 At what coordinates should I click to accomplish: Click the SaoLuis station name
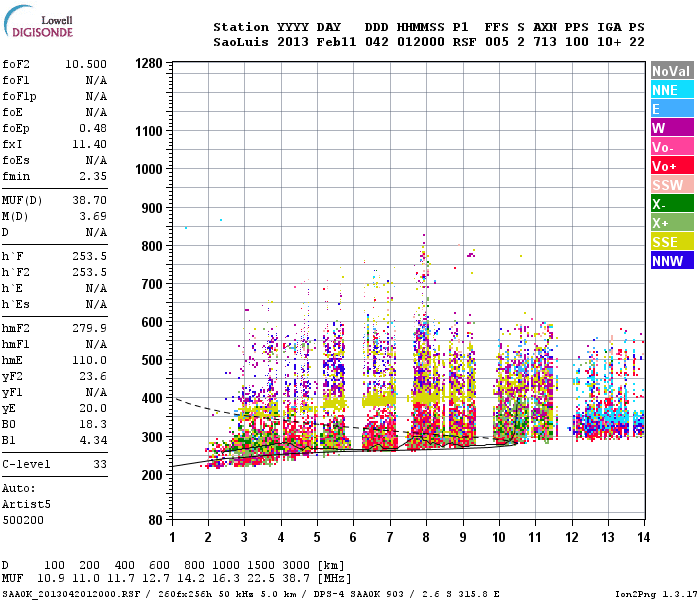coord(241,42)
